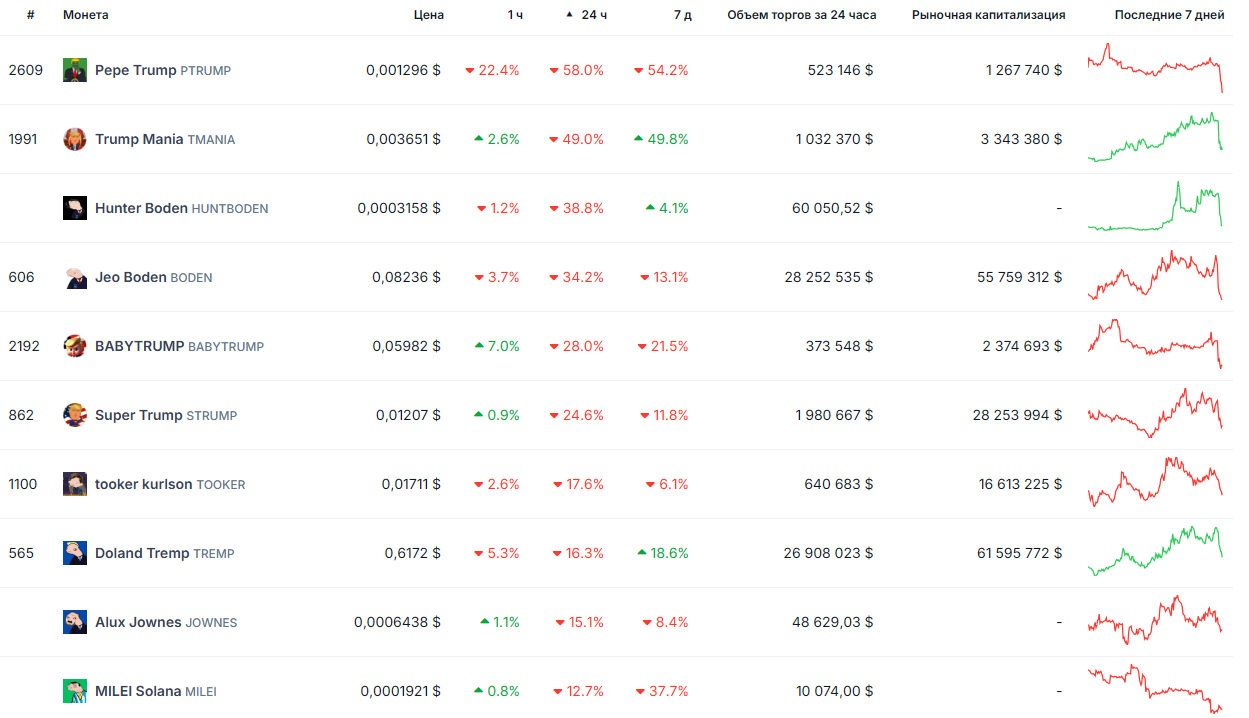Sort by the 7 д column header
Viewport: 1249px width, 718px height.
pyautogui.click(x=684, y=15)
